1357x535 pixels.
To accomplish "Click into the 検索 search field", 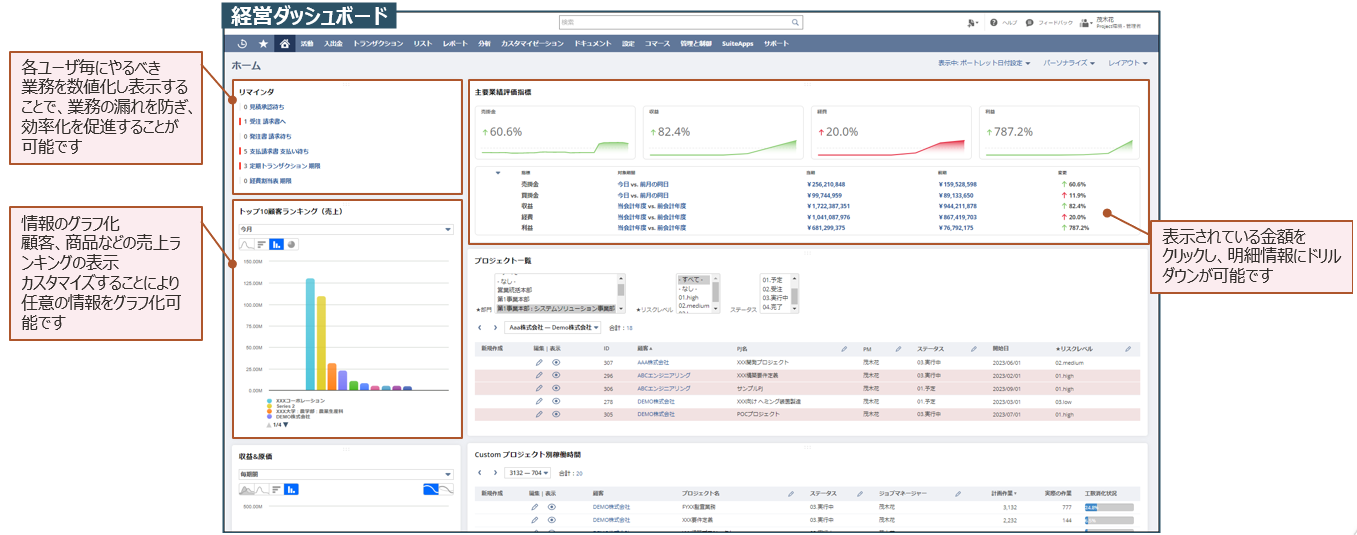I will point(675,21).
